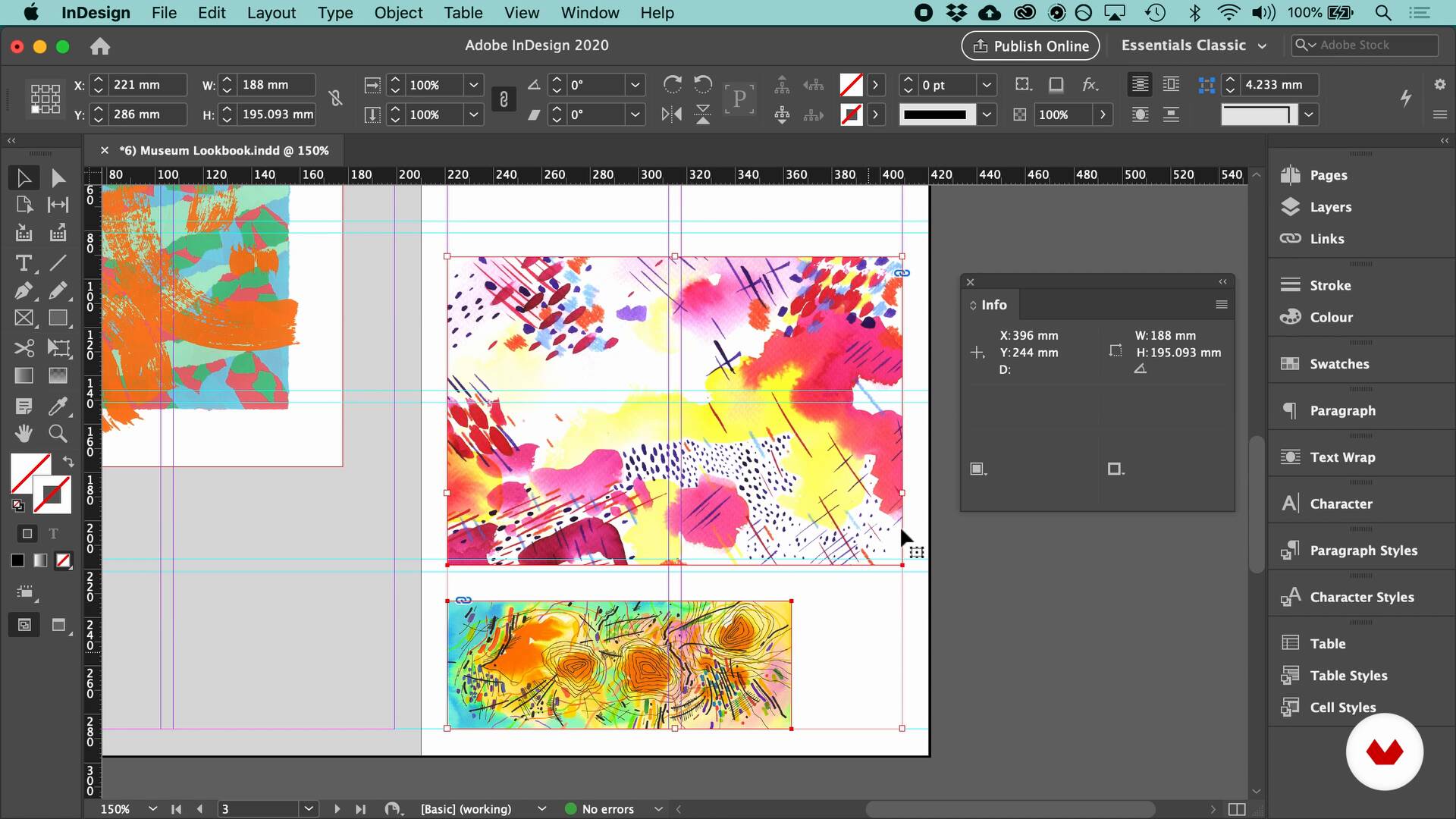The height and width of the screenshot is (819, 1456).
Task: Go to next page arrow
Action: [337, 809]
